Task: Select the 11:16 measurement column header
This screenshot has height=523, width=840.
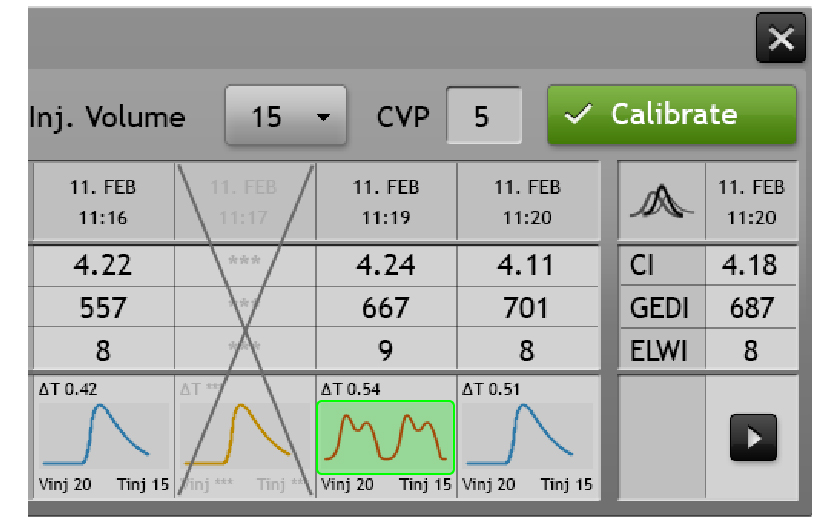Action: pyautogui.click(x=103, y=202)
